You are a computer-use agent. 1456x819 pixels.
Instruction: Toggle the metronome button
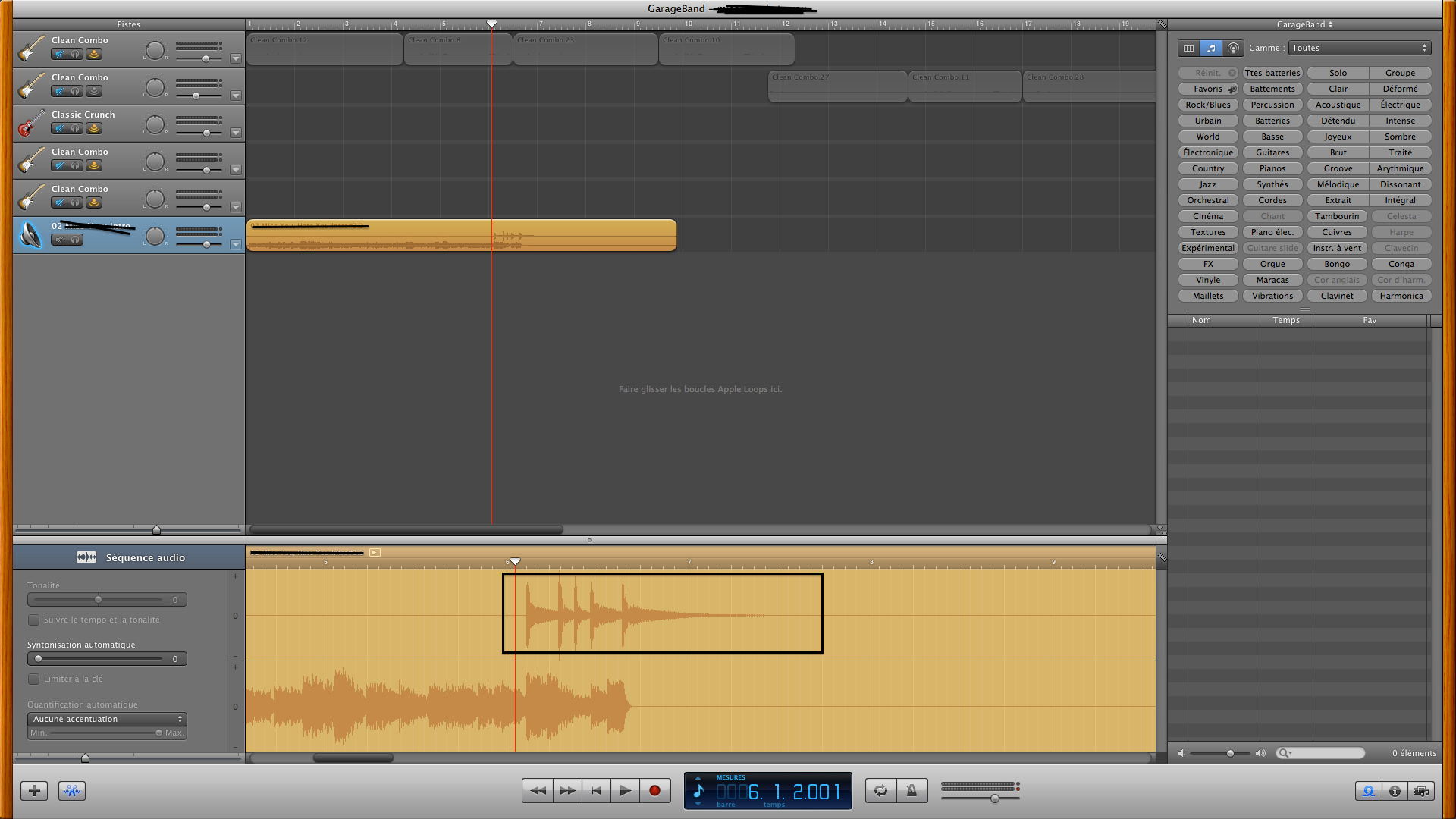click(x=912, y=791)
